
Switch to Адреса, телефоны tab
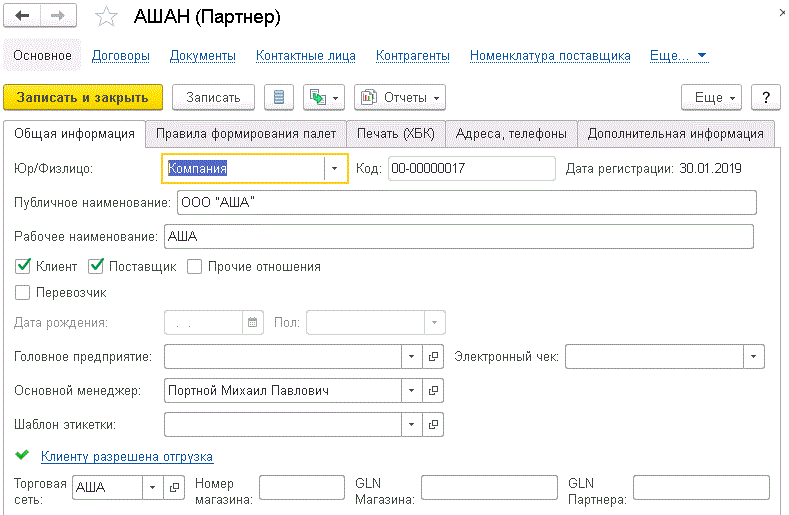tap(511, 133)
